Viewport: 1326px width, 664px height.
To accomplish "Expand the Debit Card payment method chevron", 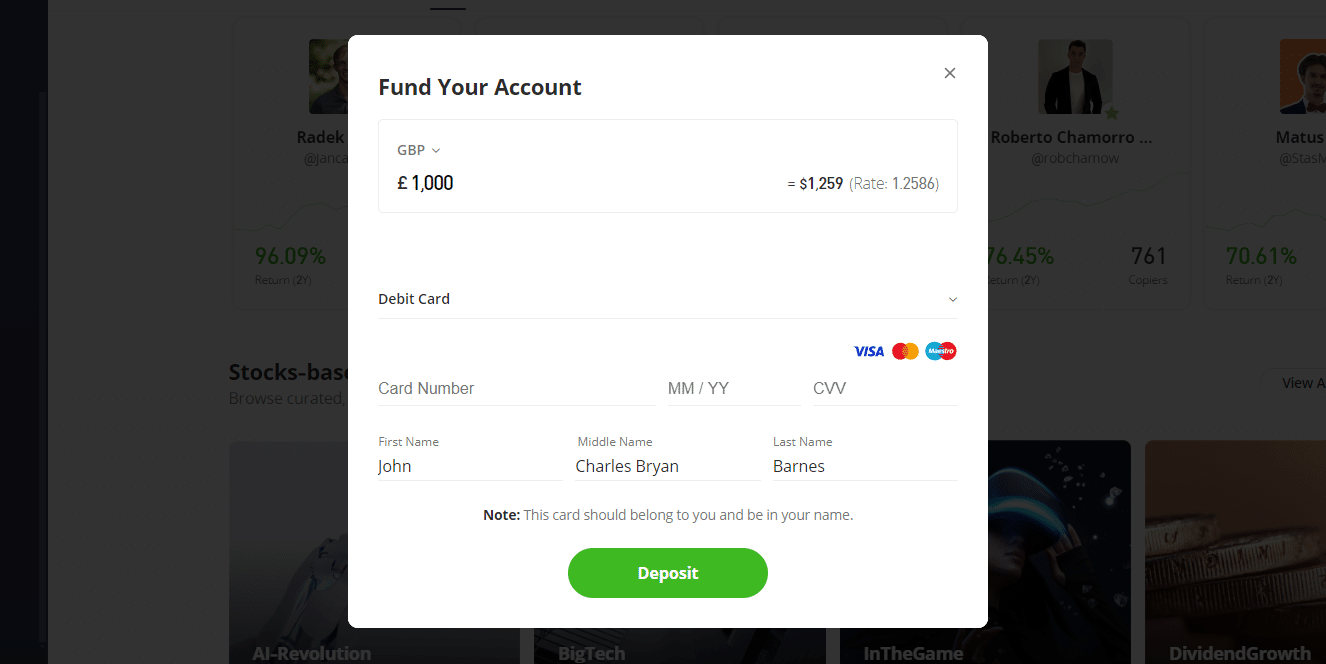I will point(953,299).
